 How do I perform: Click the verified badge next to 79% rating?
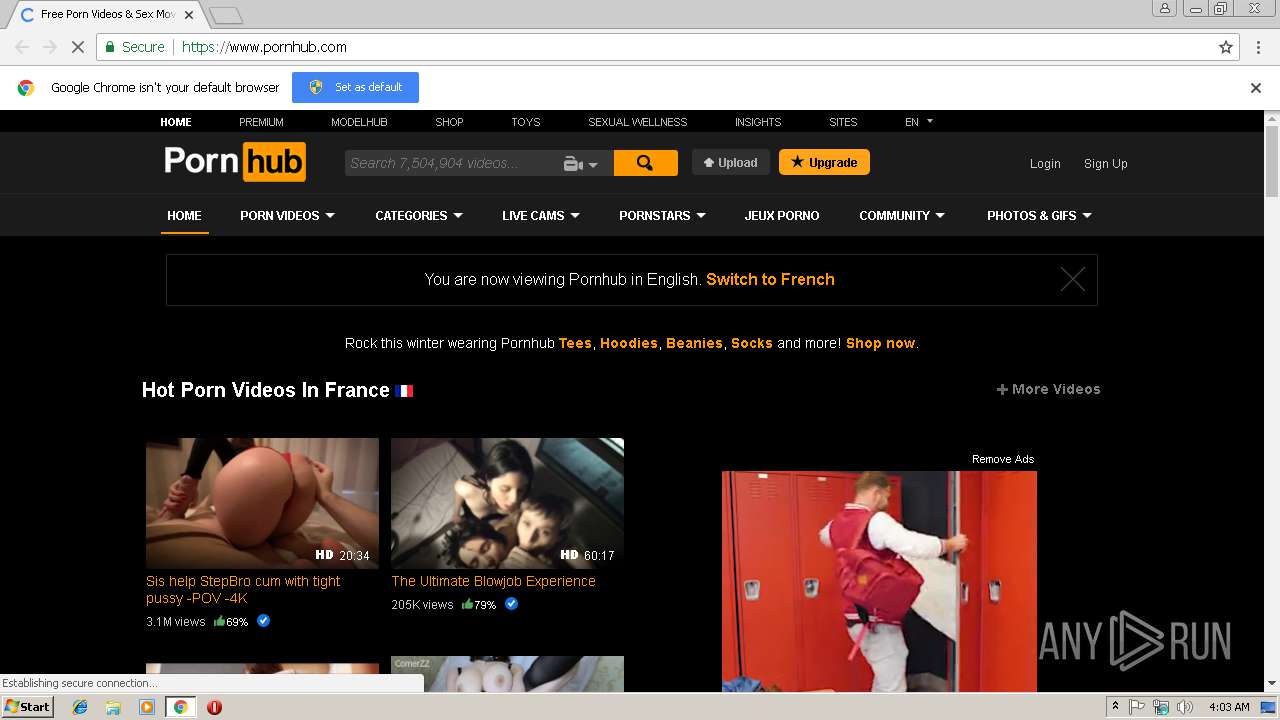point(512,604)
